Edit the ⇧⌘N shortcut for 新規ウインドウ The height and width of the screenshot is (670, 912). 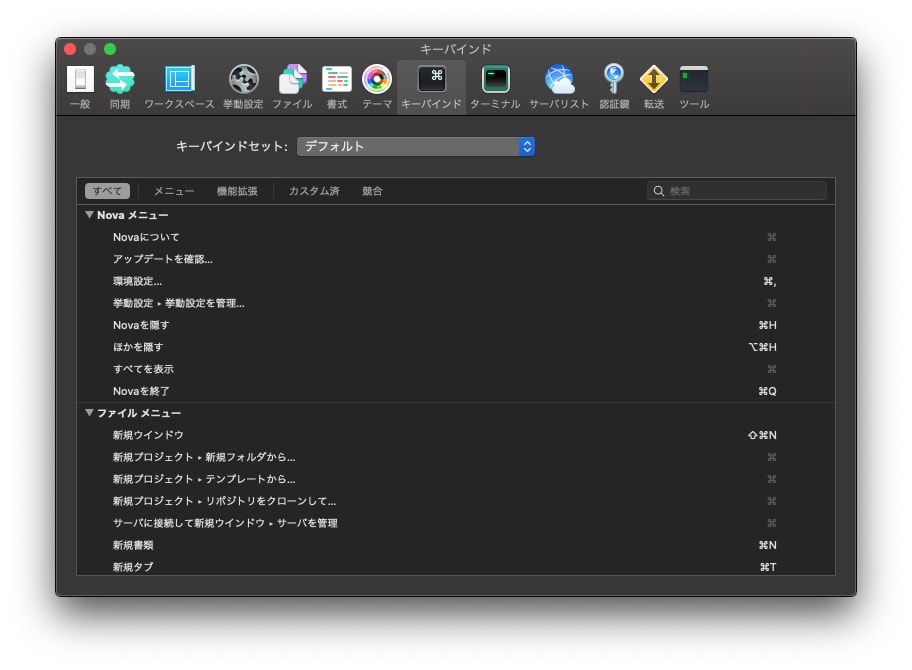763,435
